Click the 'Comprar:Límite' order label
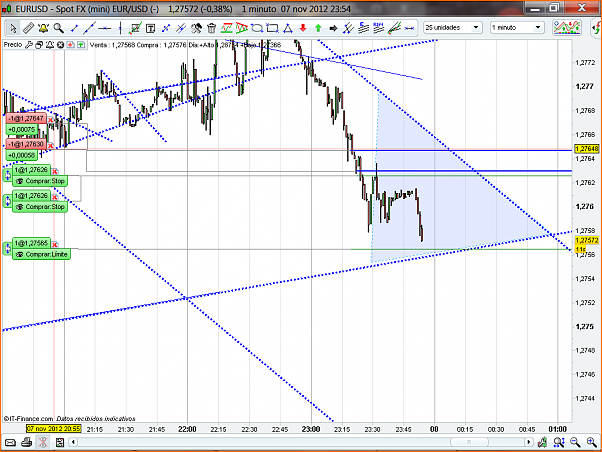Screen dimensions: 602x452 (x=42, y=254)
